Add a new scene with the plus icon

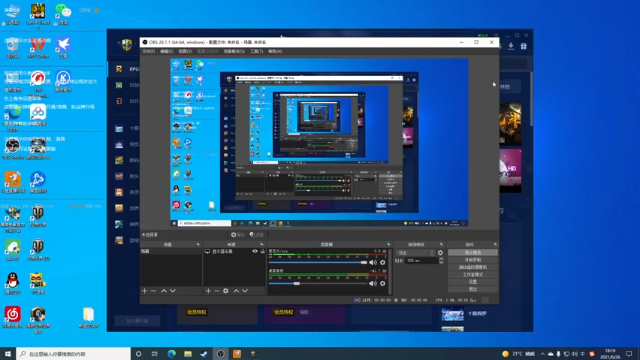click(144, 291)
